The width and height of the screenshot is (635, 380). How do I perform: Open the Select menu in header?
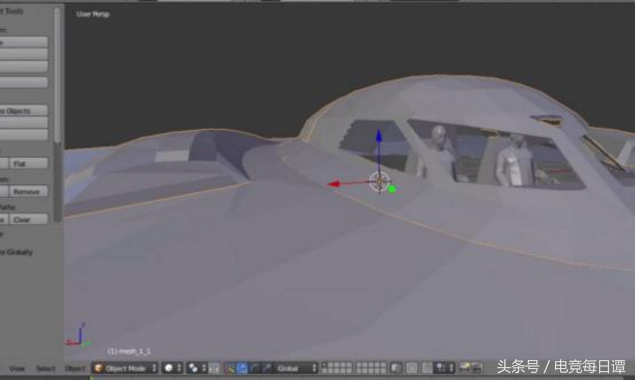coord(45,368)
